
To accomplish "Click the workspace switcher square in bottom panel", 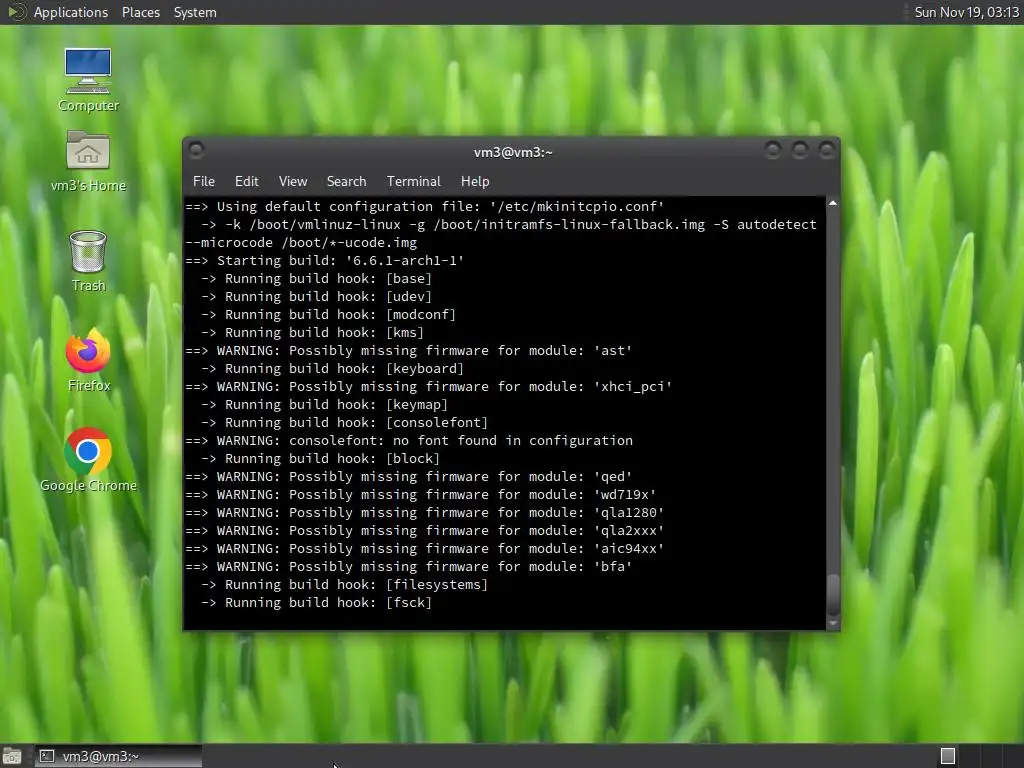I will (x=948, y=756).
